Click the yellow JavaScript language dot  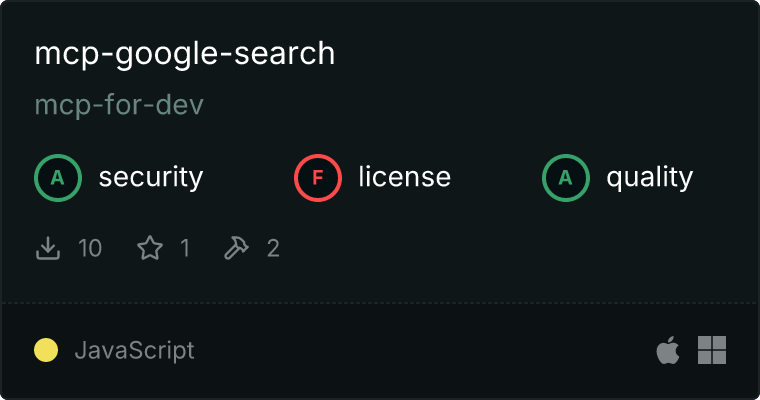click(46, 350)
